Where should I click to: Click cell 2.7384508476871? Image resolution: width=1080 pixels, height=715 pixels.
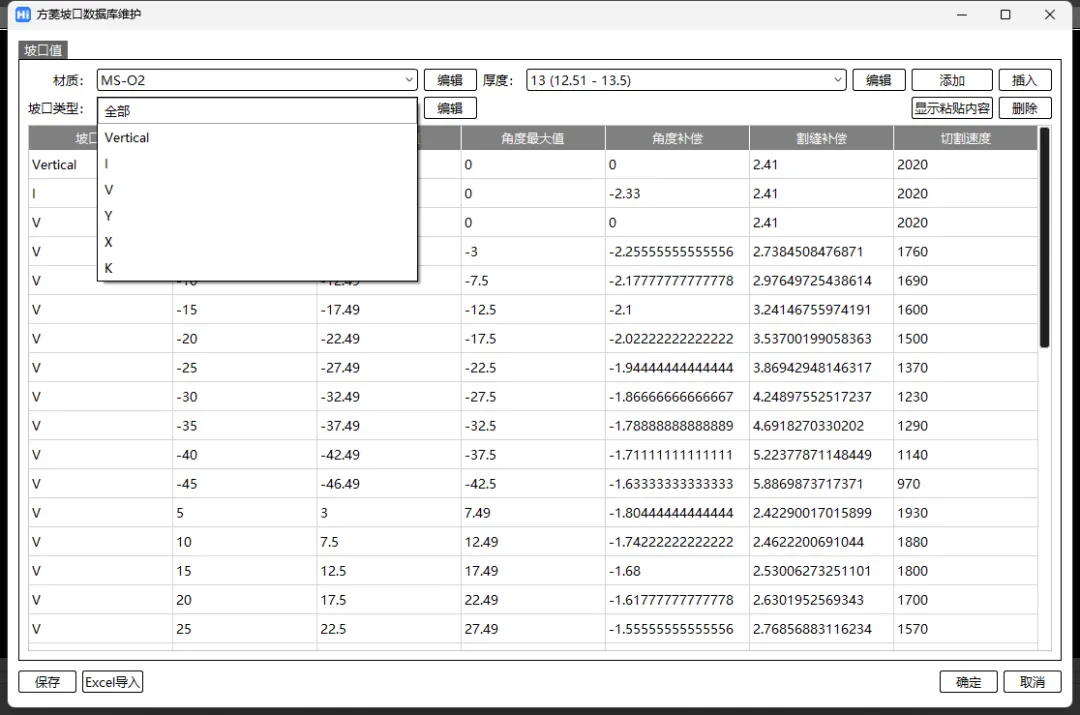pos(821,251)
